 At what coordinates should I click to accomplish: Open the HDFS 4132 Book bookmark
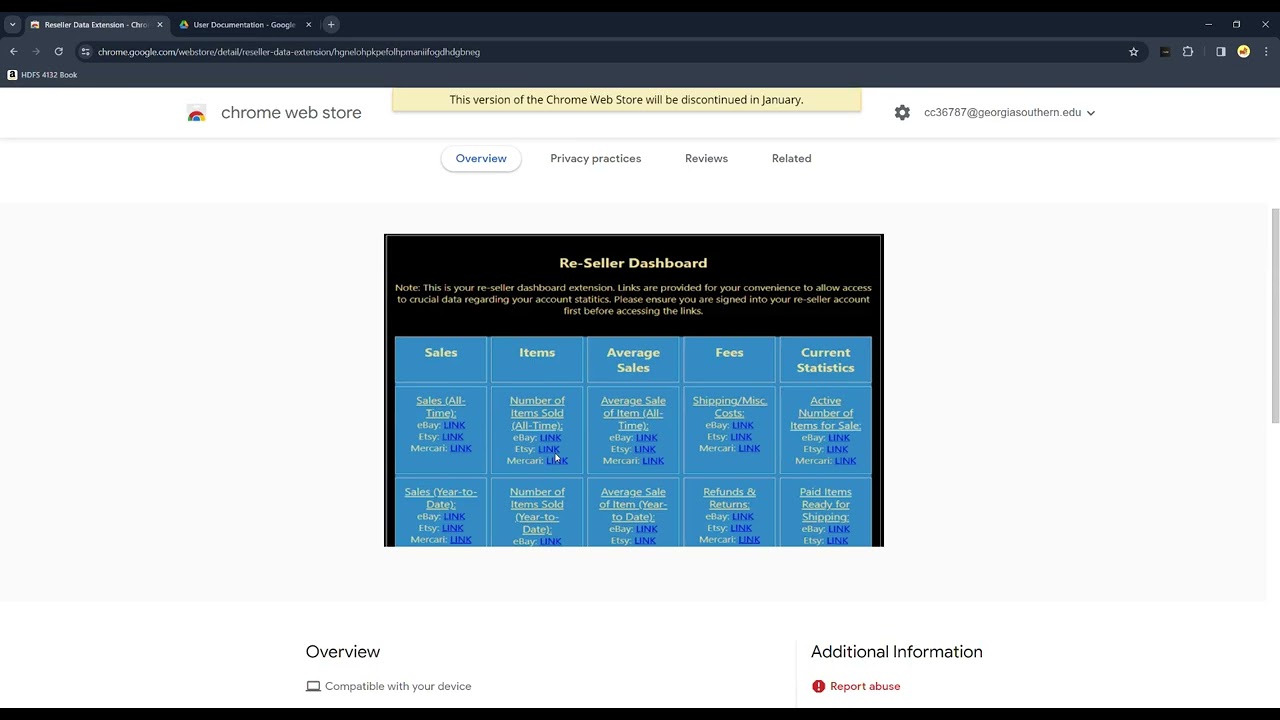pos(42,75)
